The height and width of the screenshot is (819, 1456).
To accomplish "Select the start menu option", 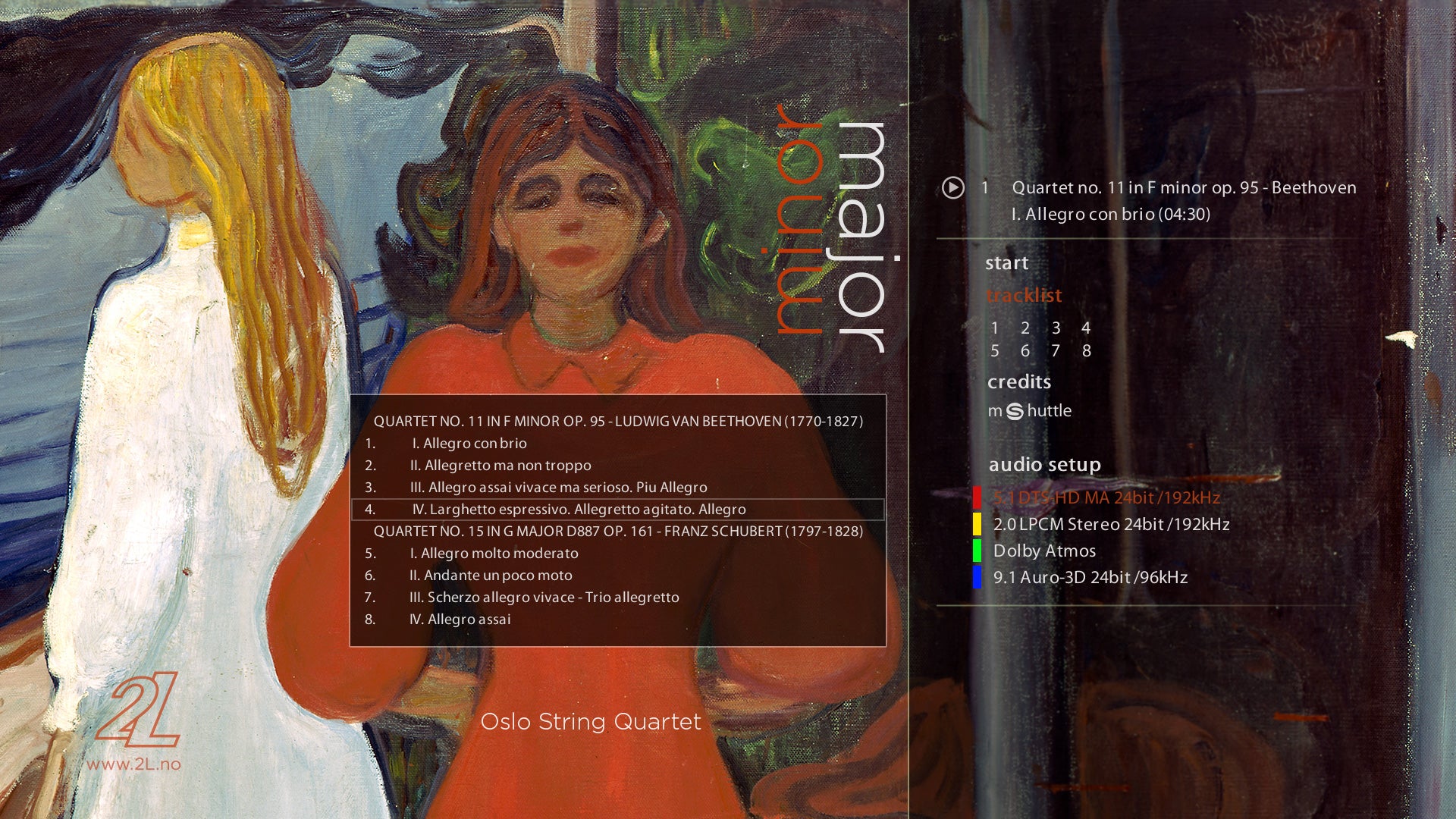I will [1007, 263].
